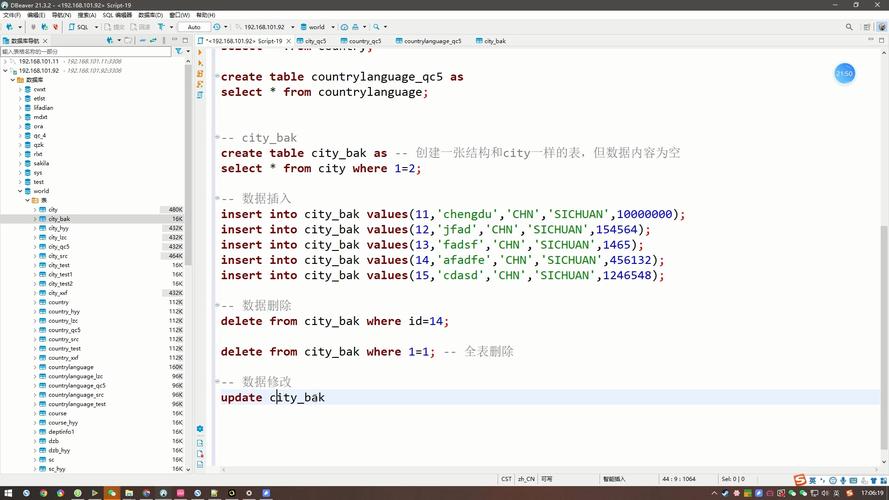Image resolution: width=889 pixels, height=500 pixels.
Task: Select the deptinfo1 table in navigator
Action: point(61,432)
